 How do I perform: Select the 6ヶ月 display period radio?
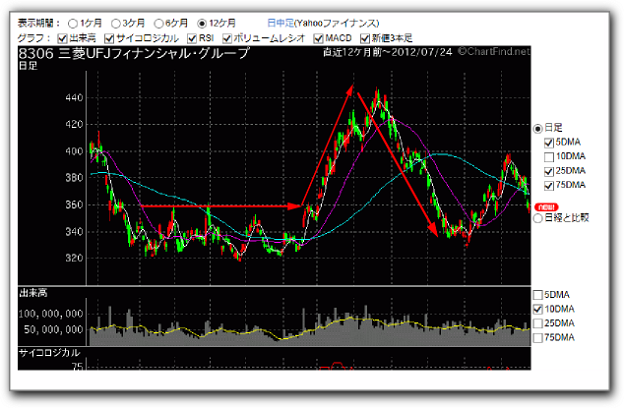tap(158, 23)
